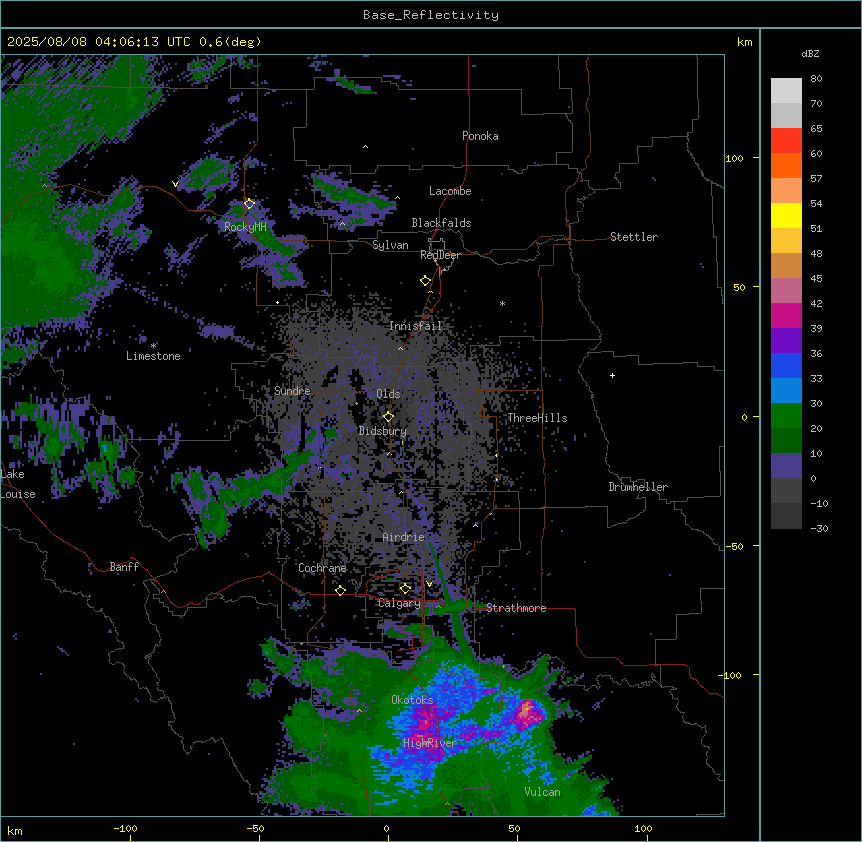Click the Drumheller label
Screen dimensions: 862x842
638,487
